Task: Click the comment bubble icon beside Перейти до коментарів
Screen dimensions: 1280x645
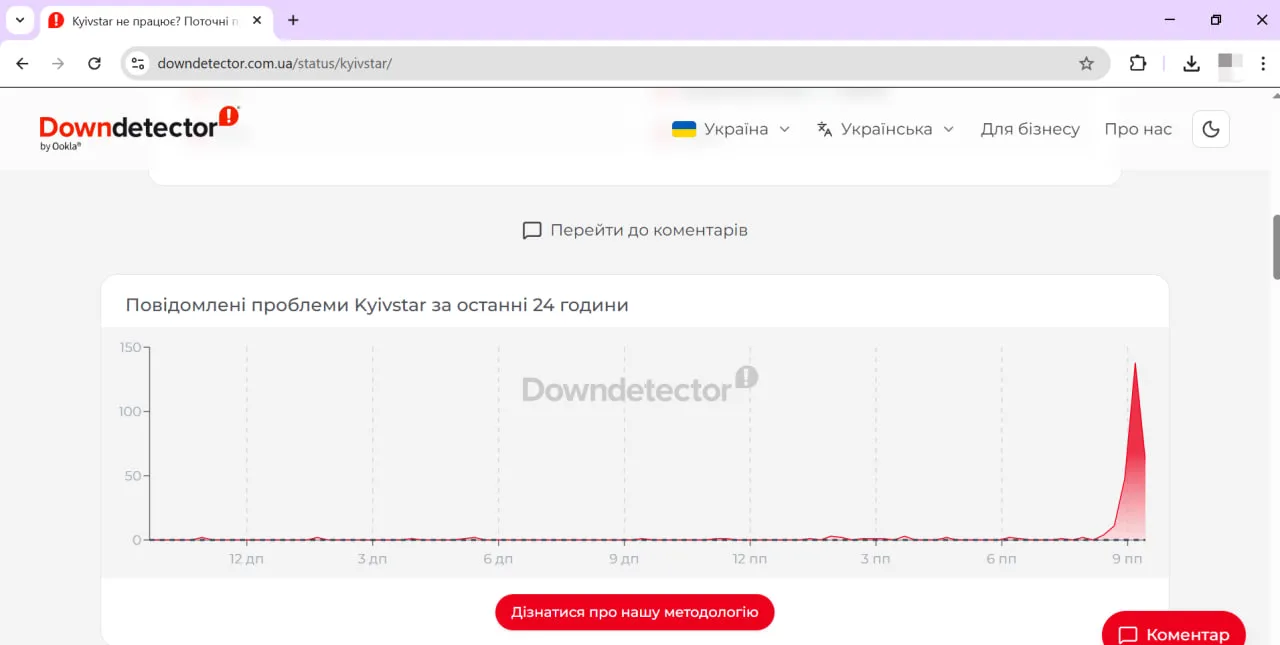Action: [532, 231]
